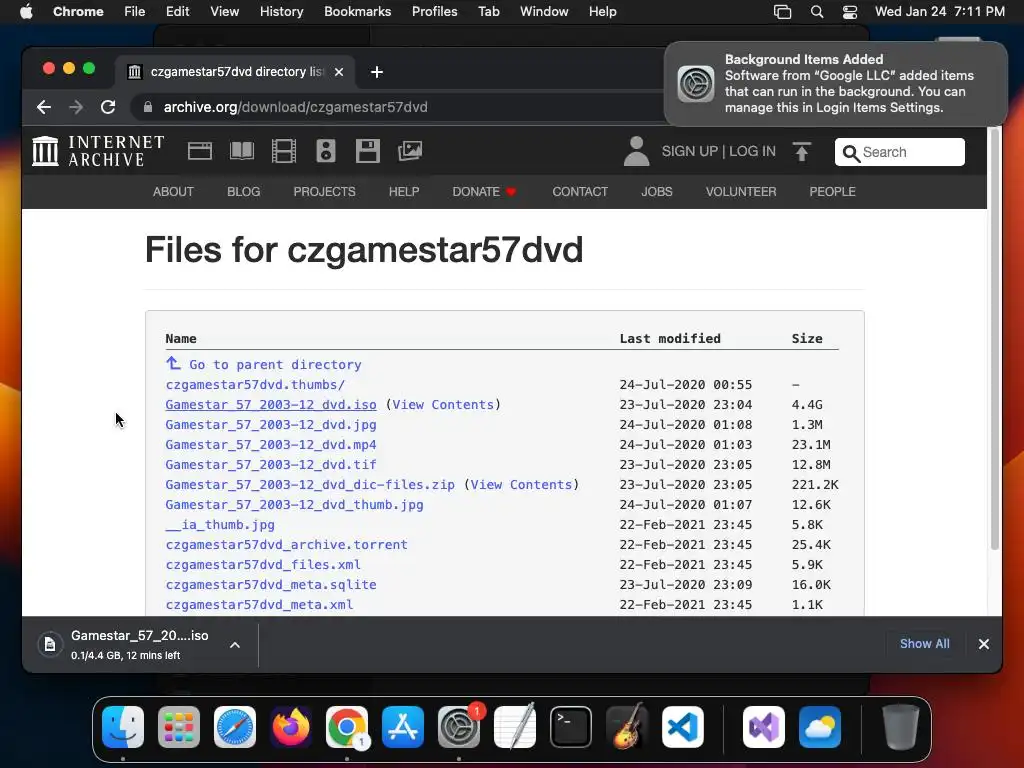Viewport: 1024px width, 768px height.
Task: Close the czgamestar57dvd tab
Action: (339, 72)
